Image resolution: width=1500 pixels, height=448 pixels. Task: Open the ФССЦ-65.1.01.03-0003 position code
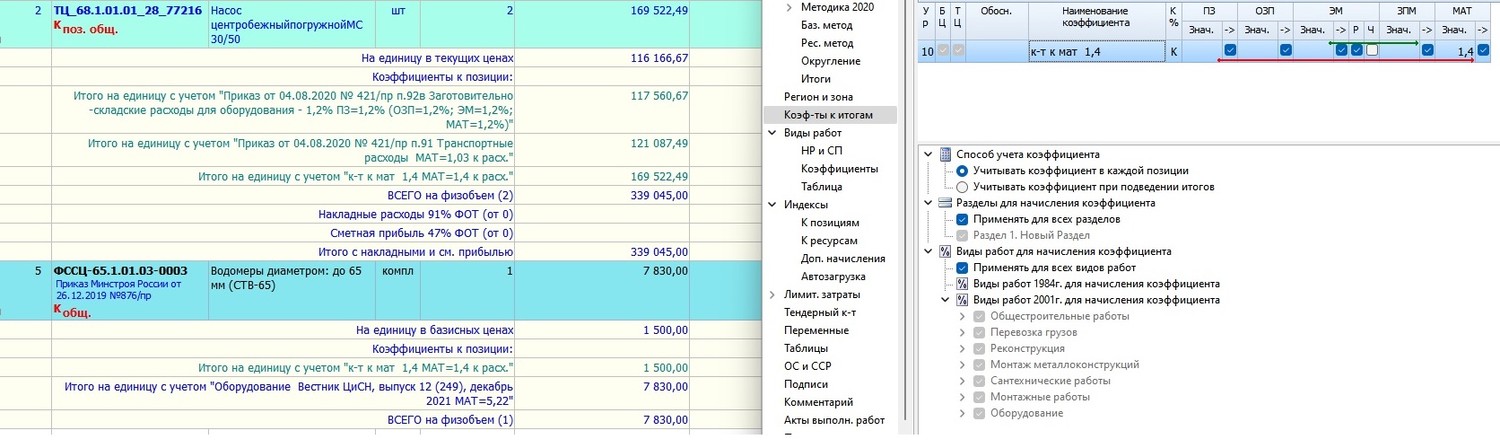(x=121, y=270)
